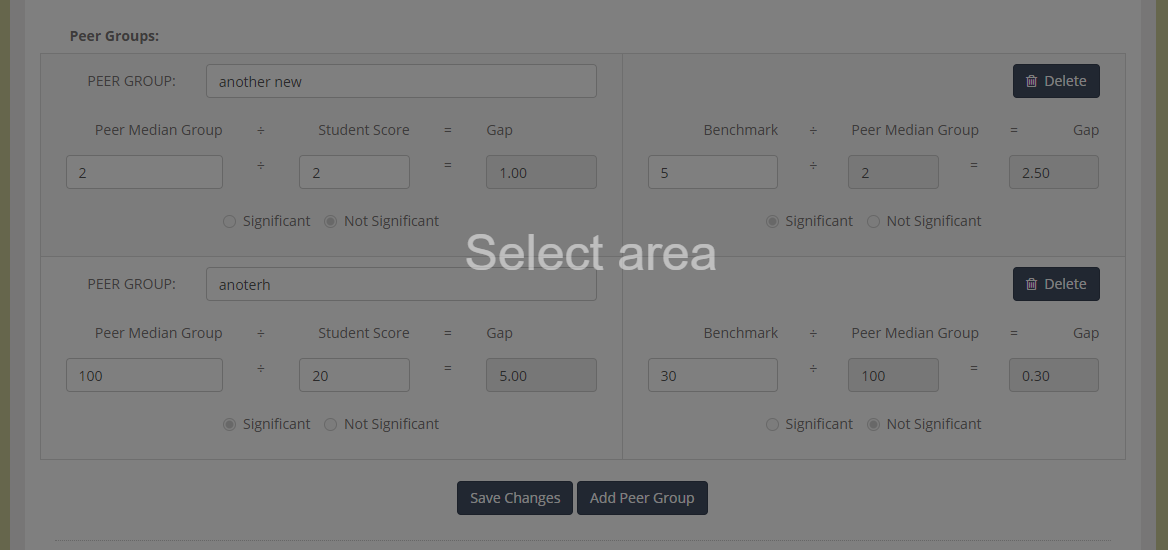Click Benchmark field showing 5
Screen dimensions: 1168x550
click(713, 172)
